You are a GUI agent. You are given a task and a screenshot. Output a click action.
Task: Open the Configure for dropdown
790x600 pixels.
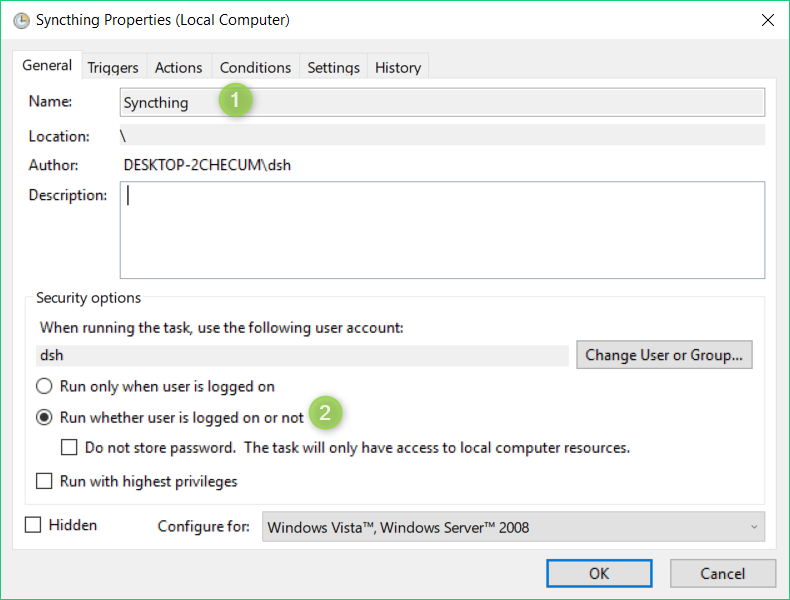[x=513, y=527]
